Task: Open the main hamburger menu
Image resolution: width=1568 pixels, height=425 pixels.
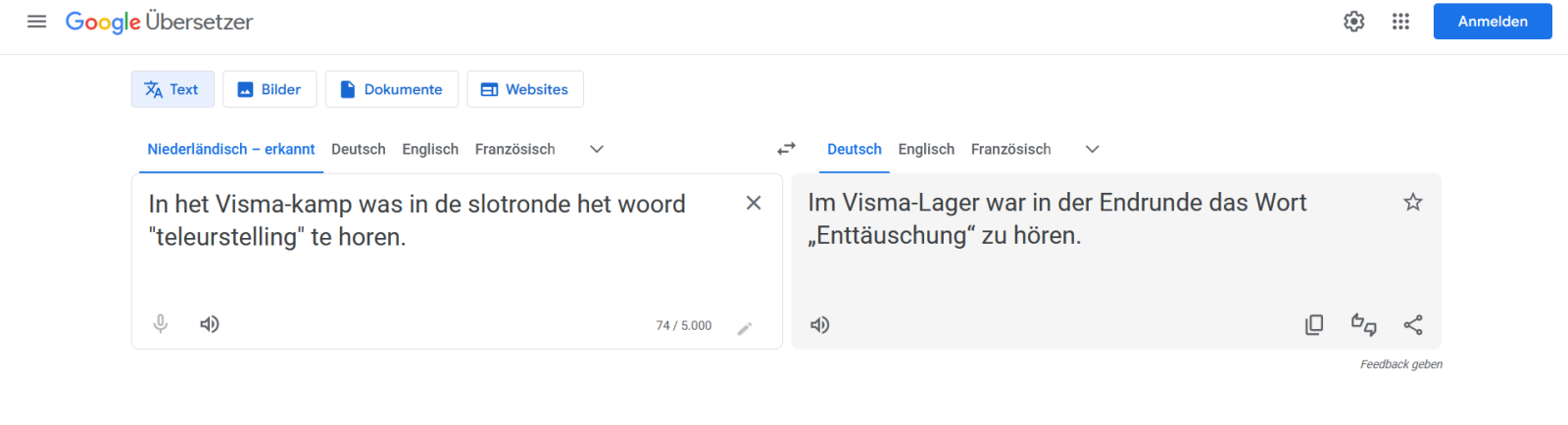Action: tap(37, 22)
